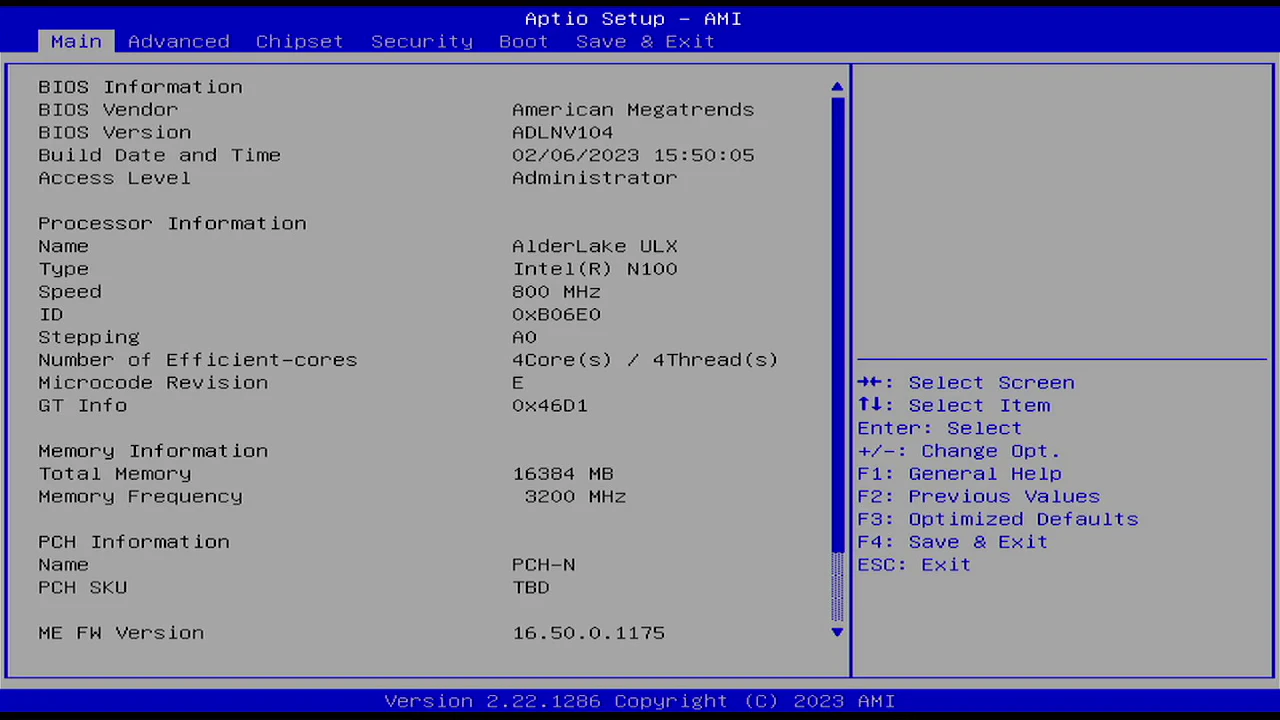This screenshot has height=720, width=1280.
Task: Click the F1: General Help hint
Action: (960, 474)
